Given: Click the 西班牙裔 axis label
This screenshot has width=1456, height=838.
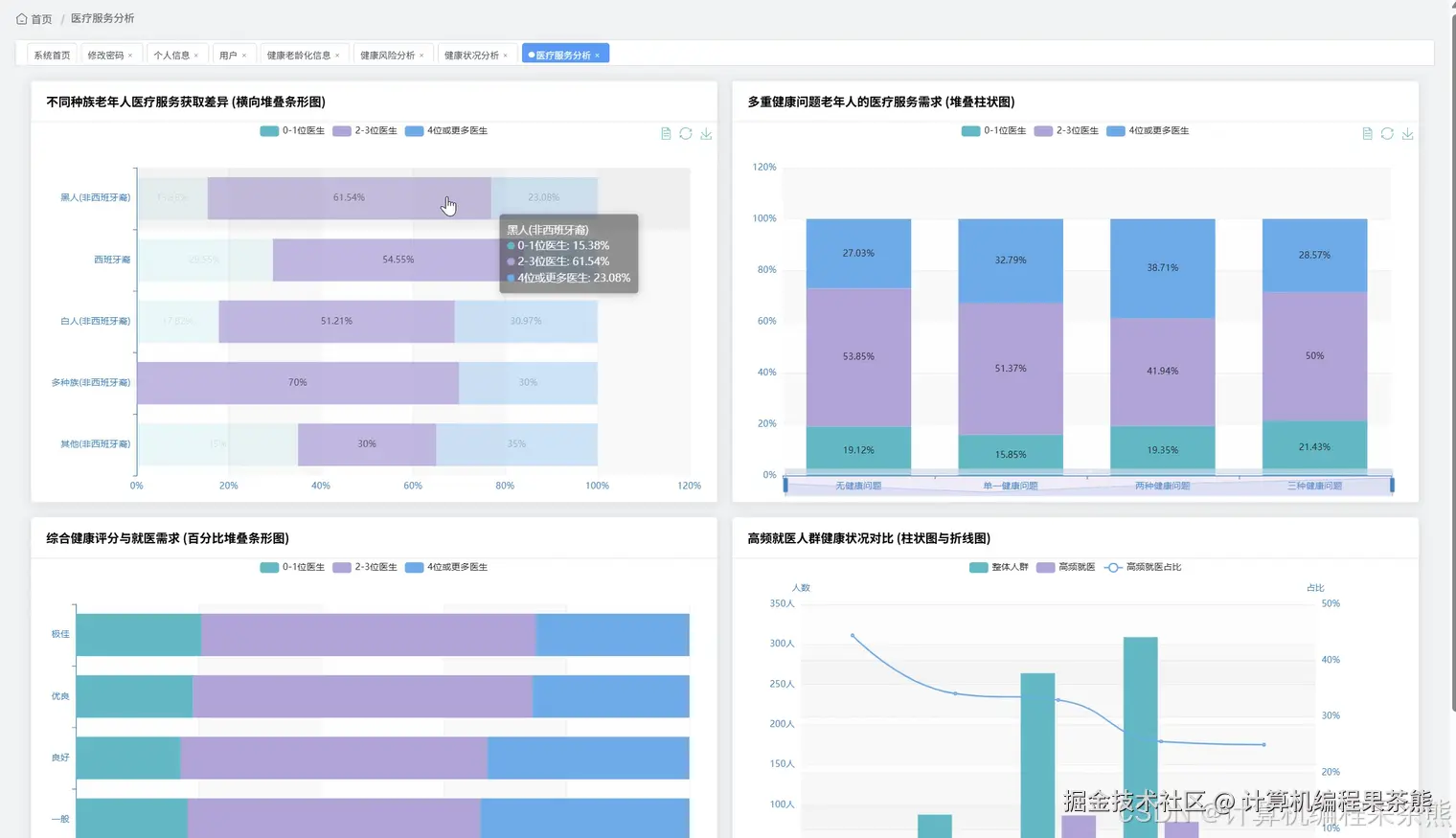Looking at the screenshot, I should coord(112,260).
